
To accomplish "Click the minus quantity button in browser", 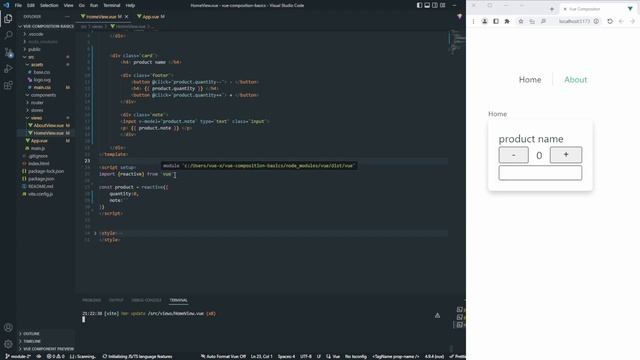I will point(513,155).
